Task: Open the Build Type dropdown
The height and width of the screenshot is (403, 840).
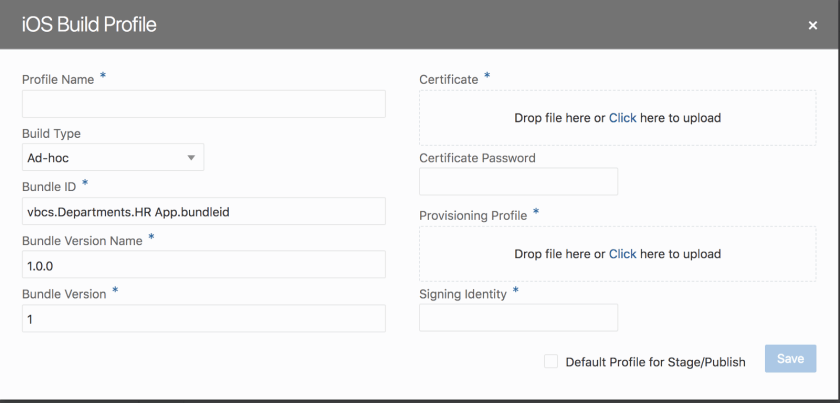Action: point(112,157)
